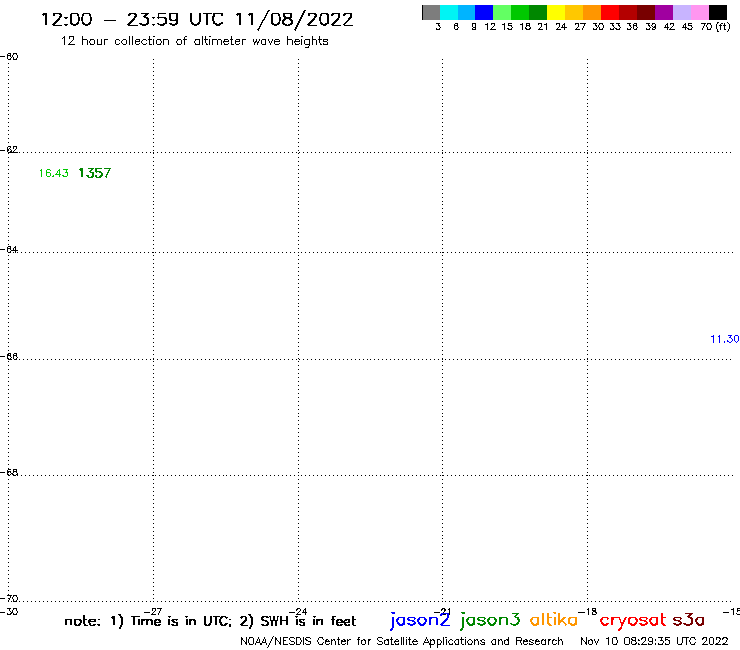Click the legend scale number 15
The height and width of the screenshot is (650, 740).
click(507, 27)
